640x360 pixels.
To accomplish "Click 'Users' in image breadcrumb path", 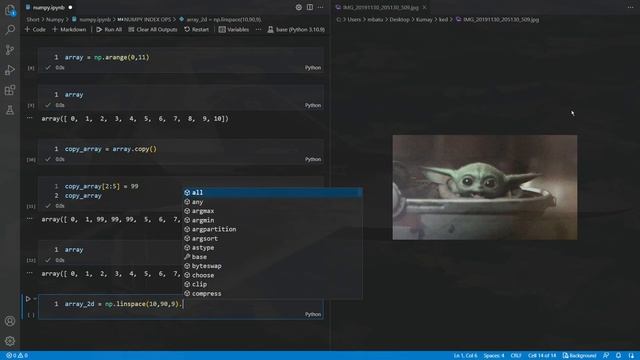I will tap(354, 19).
